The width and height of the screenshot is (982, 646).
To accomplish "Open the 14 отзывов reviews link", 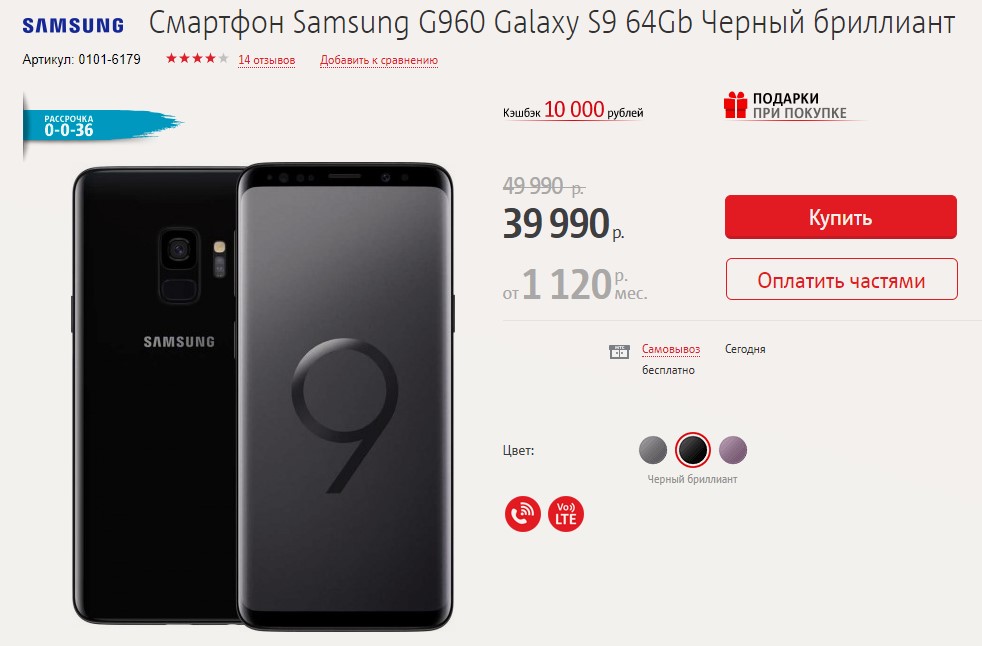I will [x=266, y=60].
